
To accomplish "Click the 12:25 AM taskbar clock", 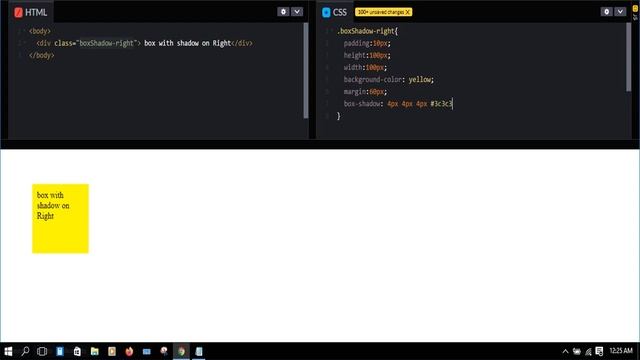I will point(621,351).
